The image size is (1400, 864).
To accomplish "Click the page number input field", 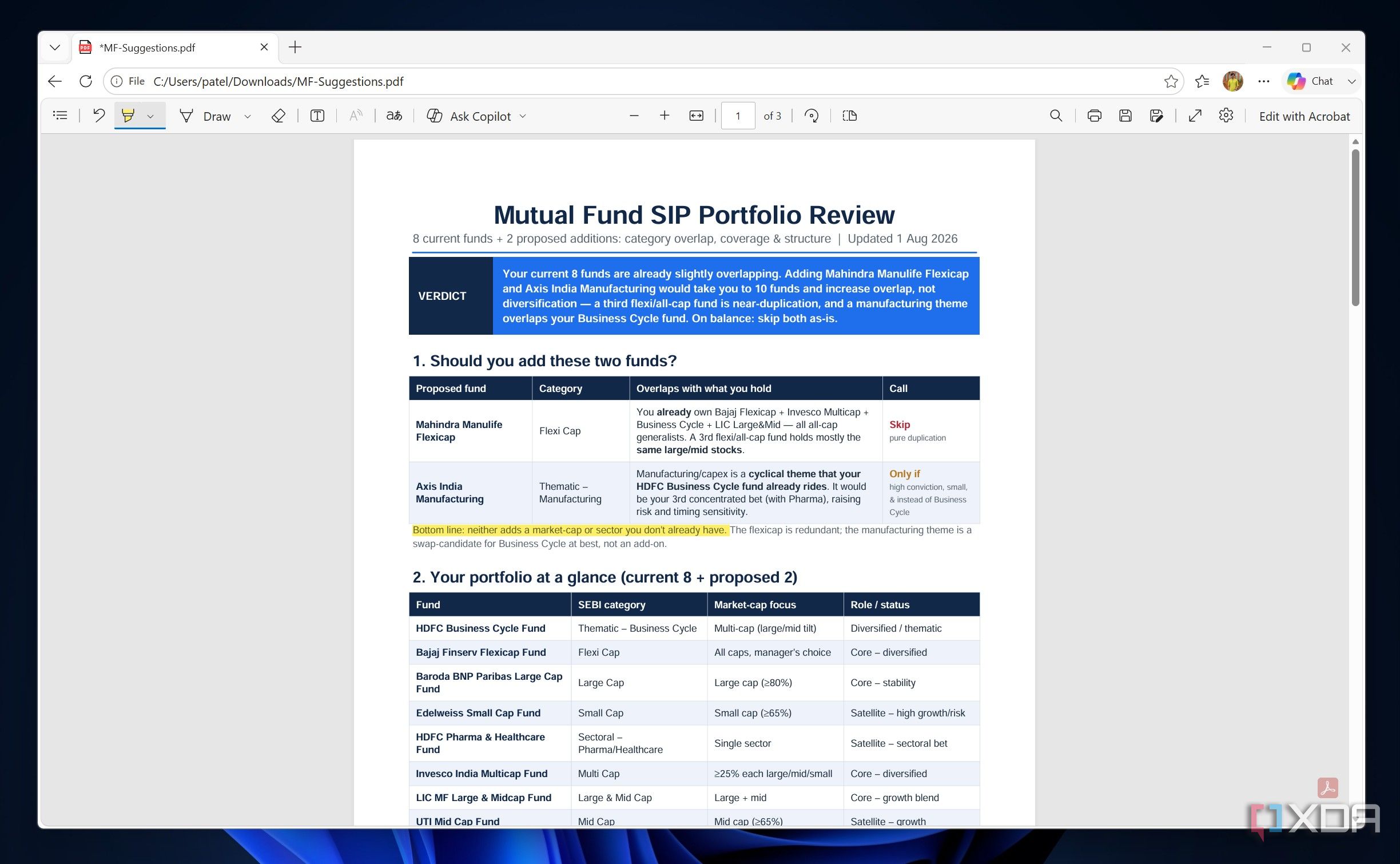I will pyautogui.click(x=738, y=116).
